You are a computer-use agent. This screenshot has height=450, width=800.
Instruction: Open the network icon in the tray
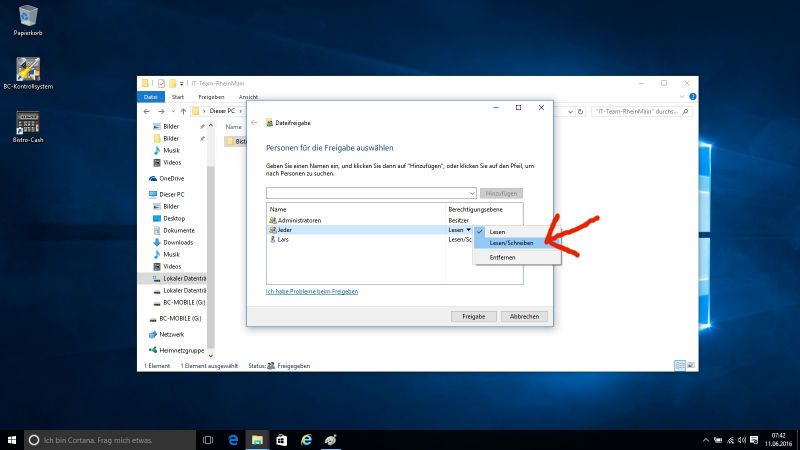pyautogui.click(x=730, y=440)
